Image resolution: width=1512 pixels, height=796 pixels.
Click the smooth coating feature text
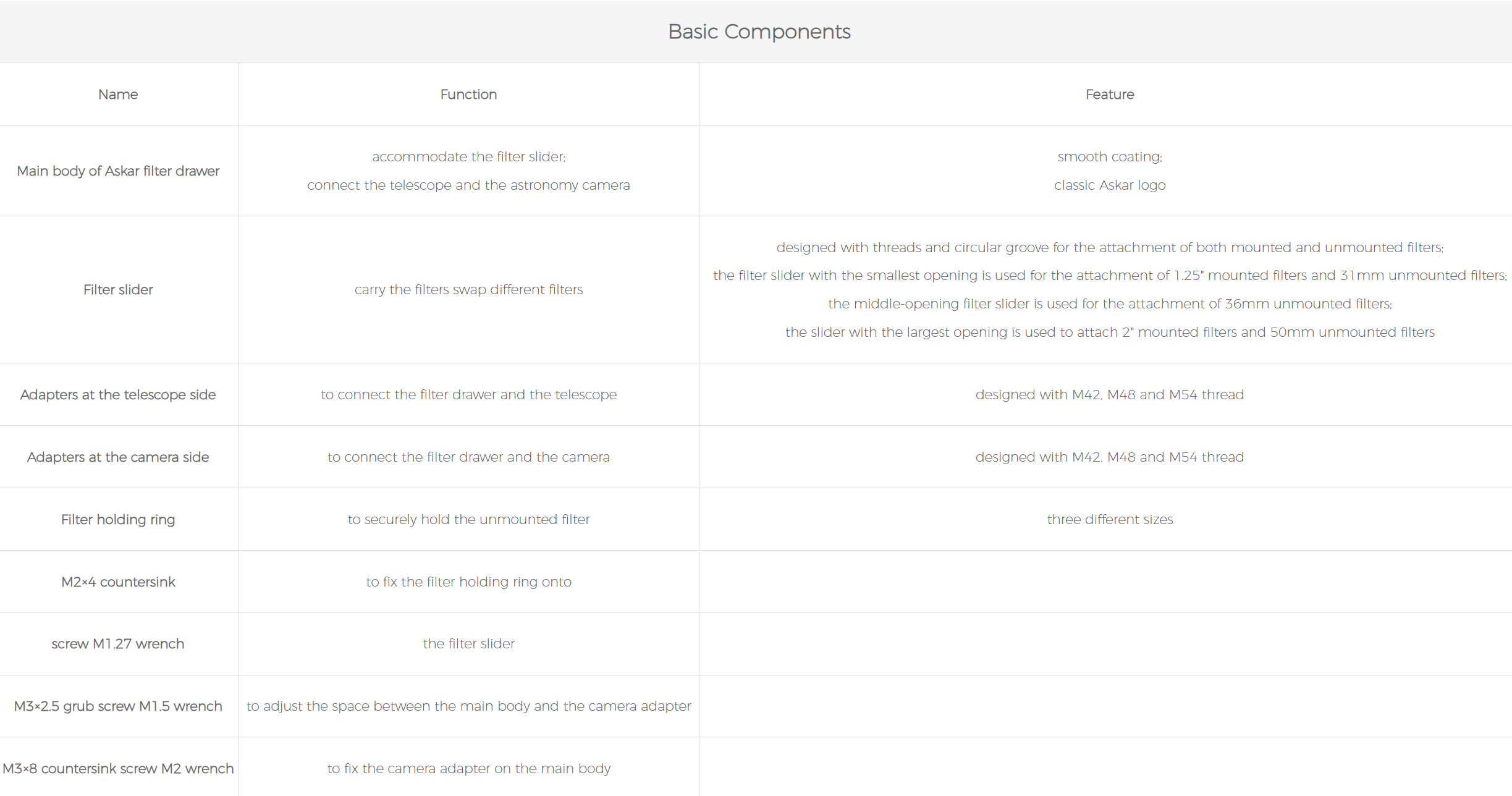[x=1110, y=157]
